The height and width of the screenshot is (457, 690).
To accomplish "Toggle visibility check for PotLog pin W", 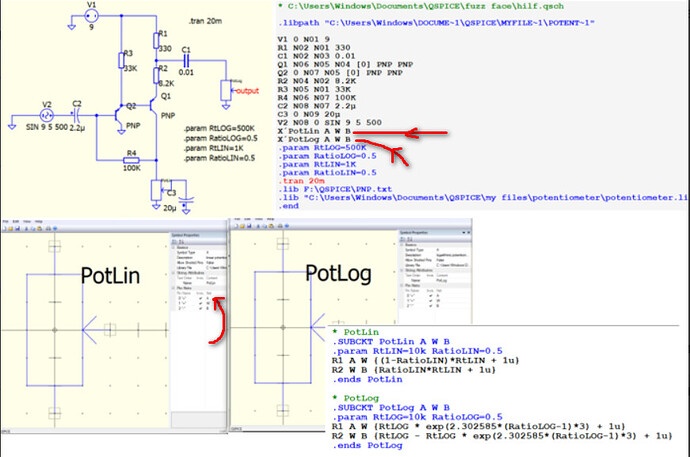I will (x=431, y=300).
